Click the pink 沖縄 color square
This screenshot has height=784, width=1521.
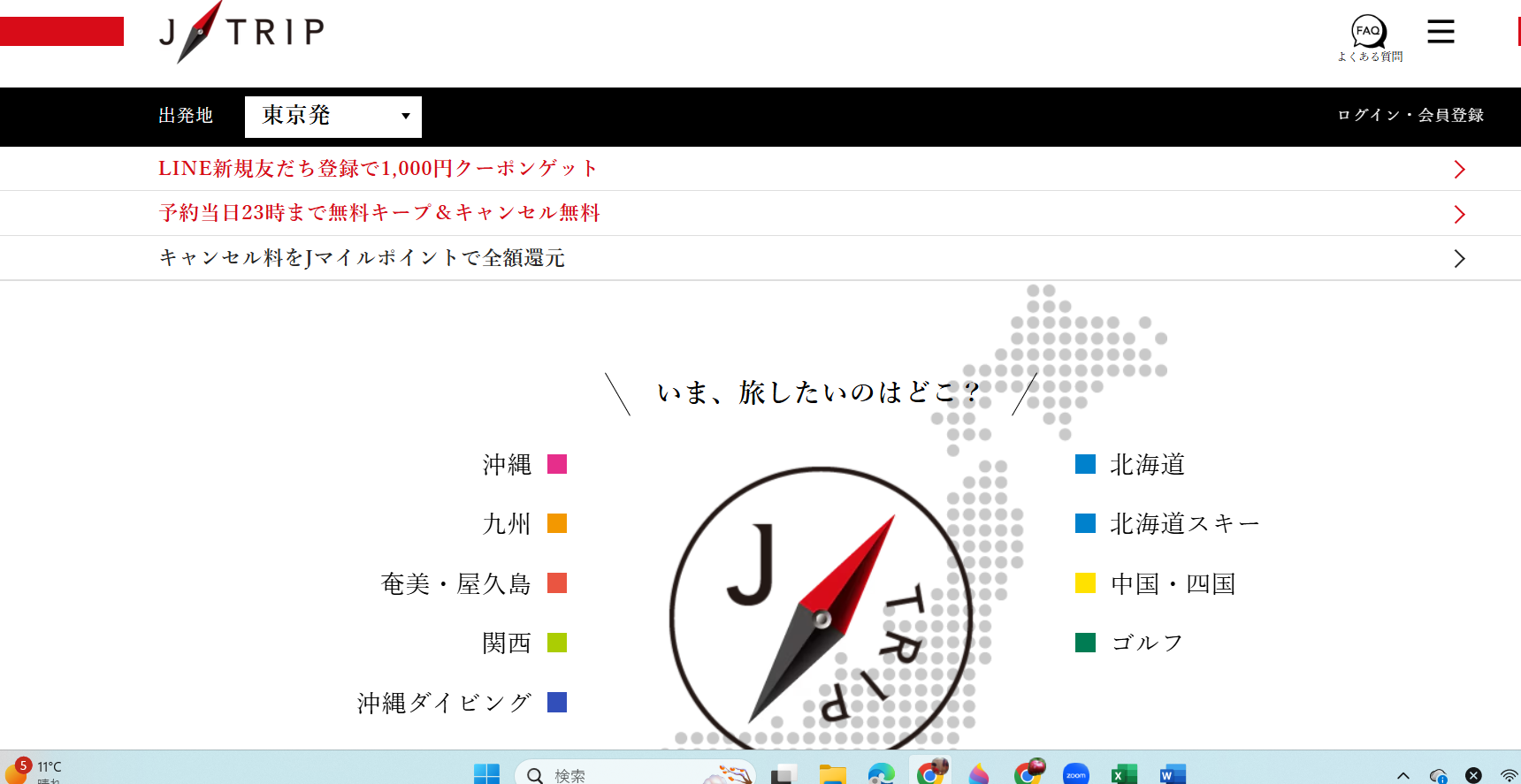(x=557, y=464)
